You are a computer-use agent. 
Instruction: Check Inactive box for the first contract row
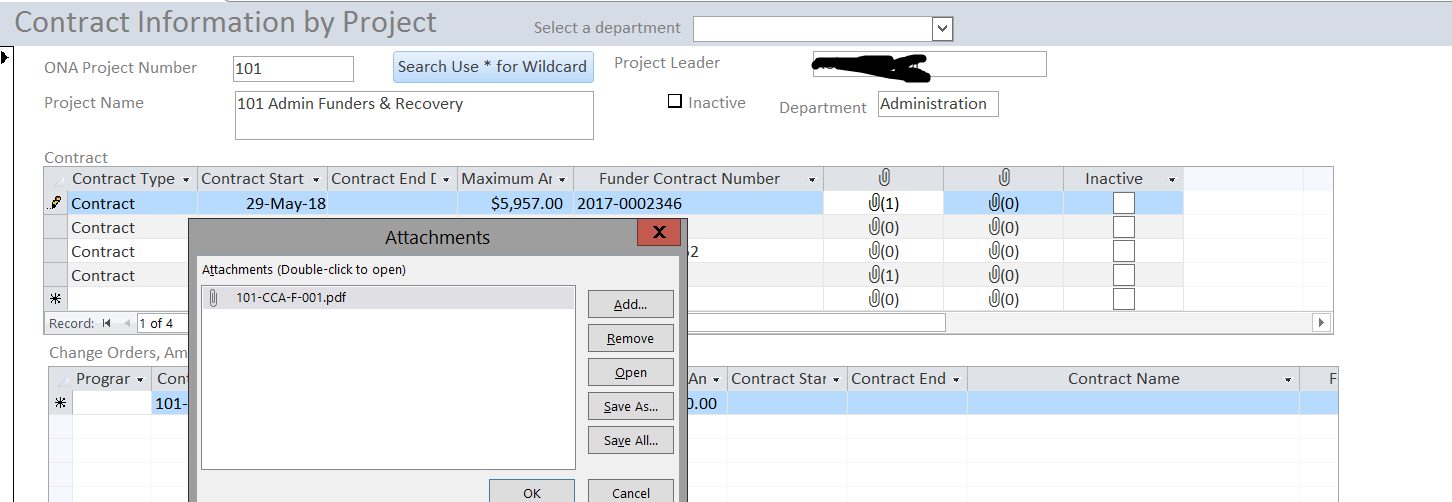[x=1124, y=203]
